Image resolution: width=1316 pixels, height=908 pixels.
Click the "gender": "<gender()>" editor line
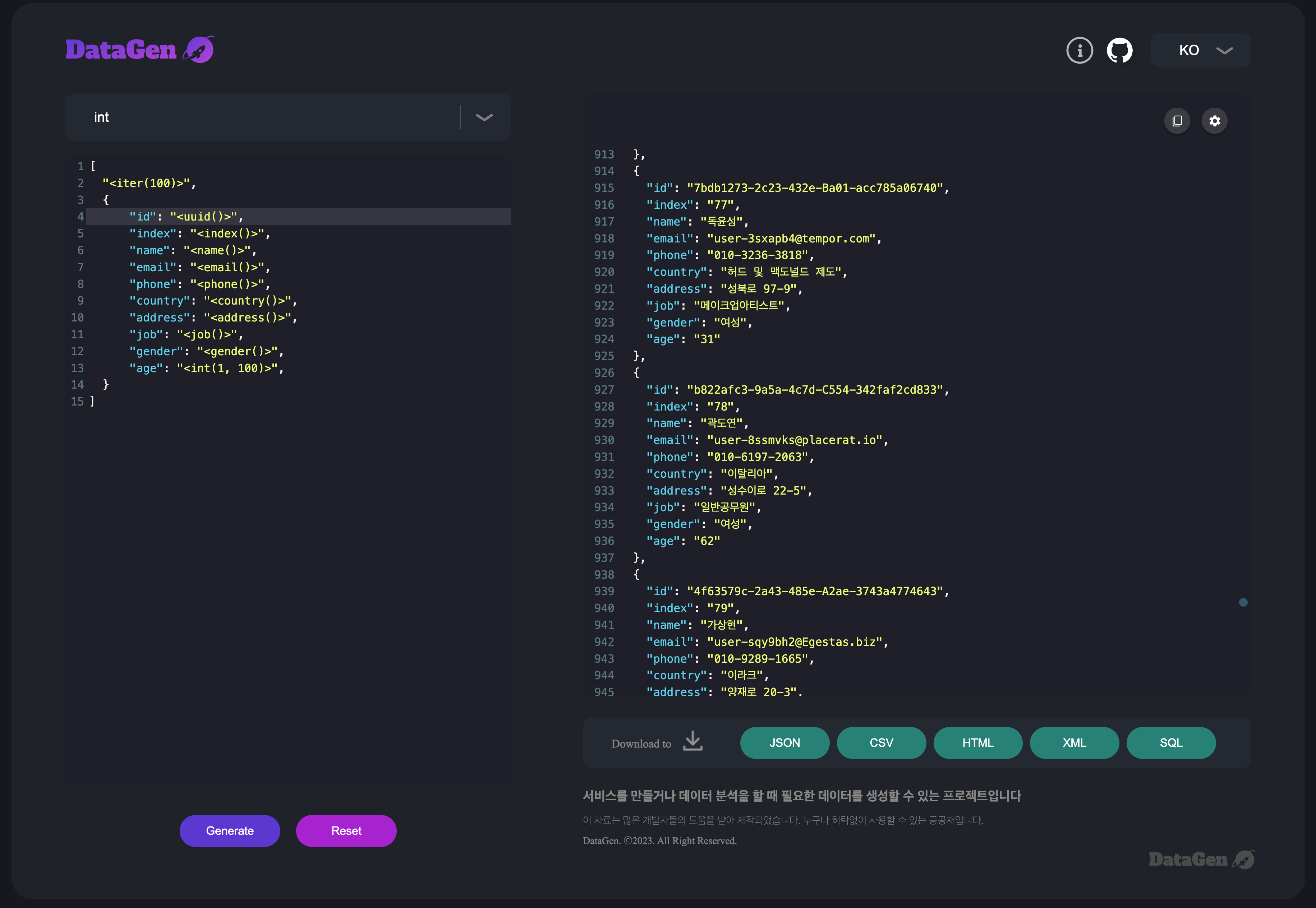(207, 352)
